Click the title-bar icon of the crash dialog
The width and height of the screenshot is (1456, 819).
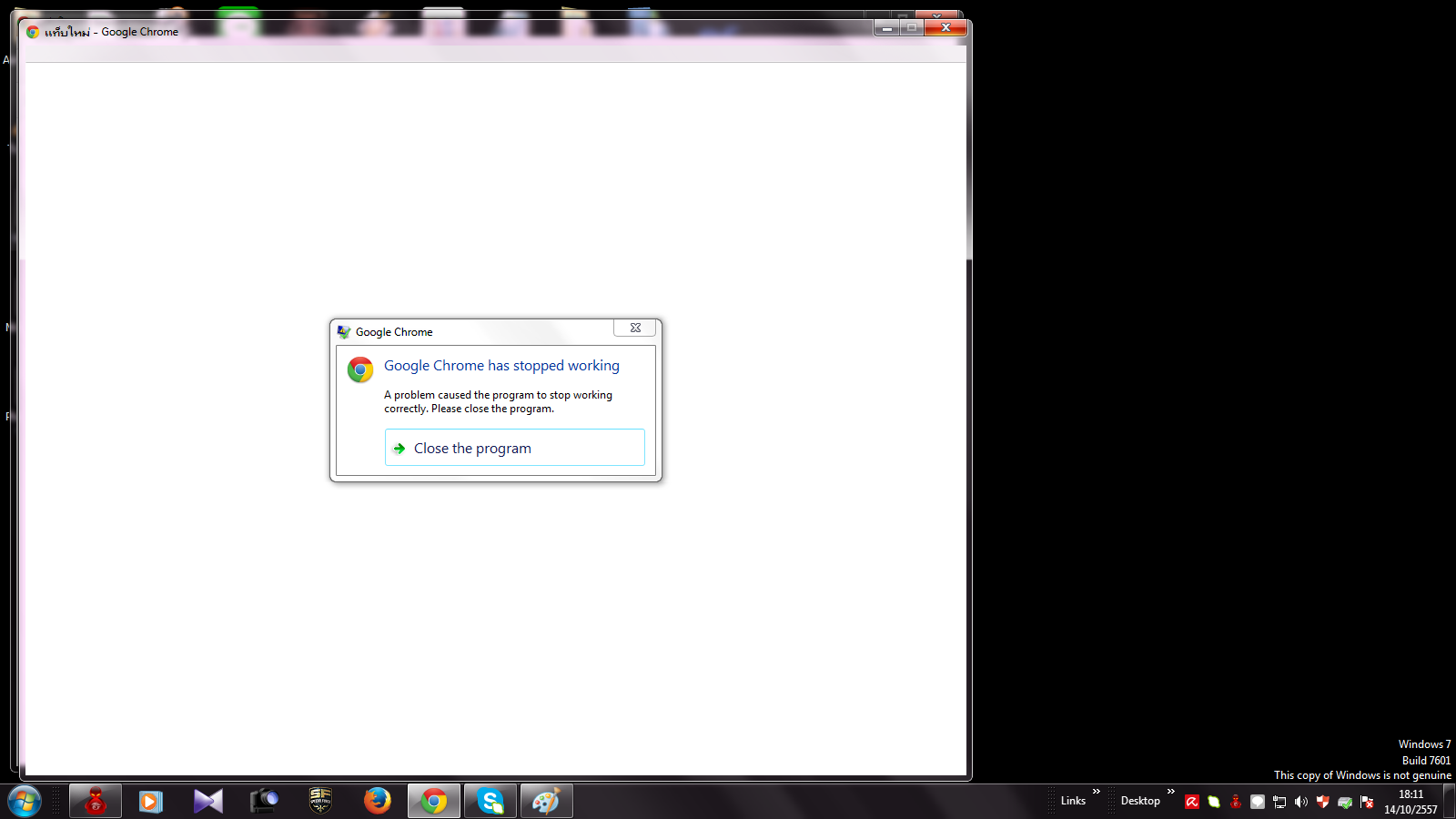pos(344,332)
